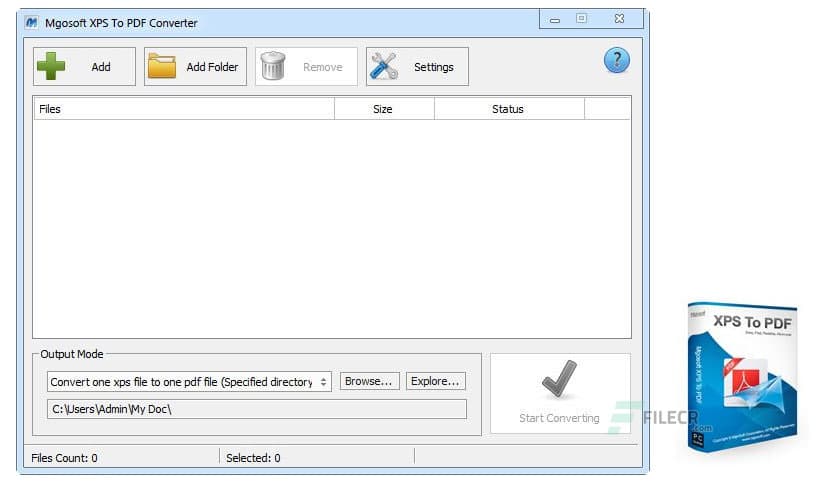Close the Mgosoft converter window
The height and width of the screenshot is (484, 836).
tap(619, 19)
